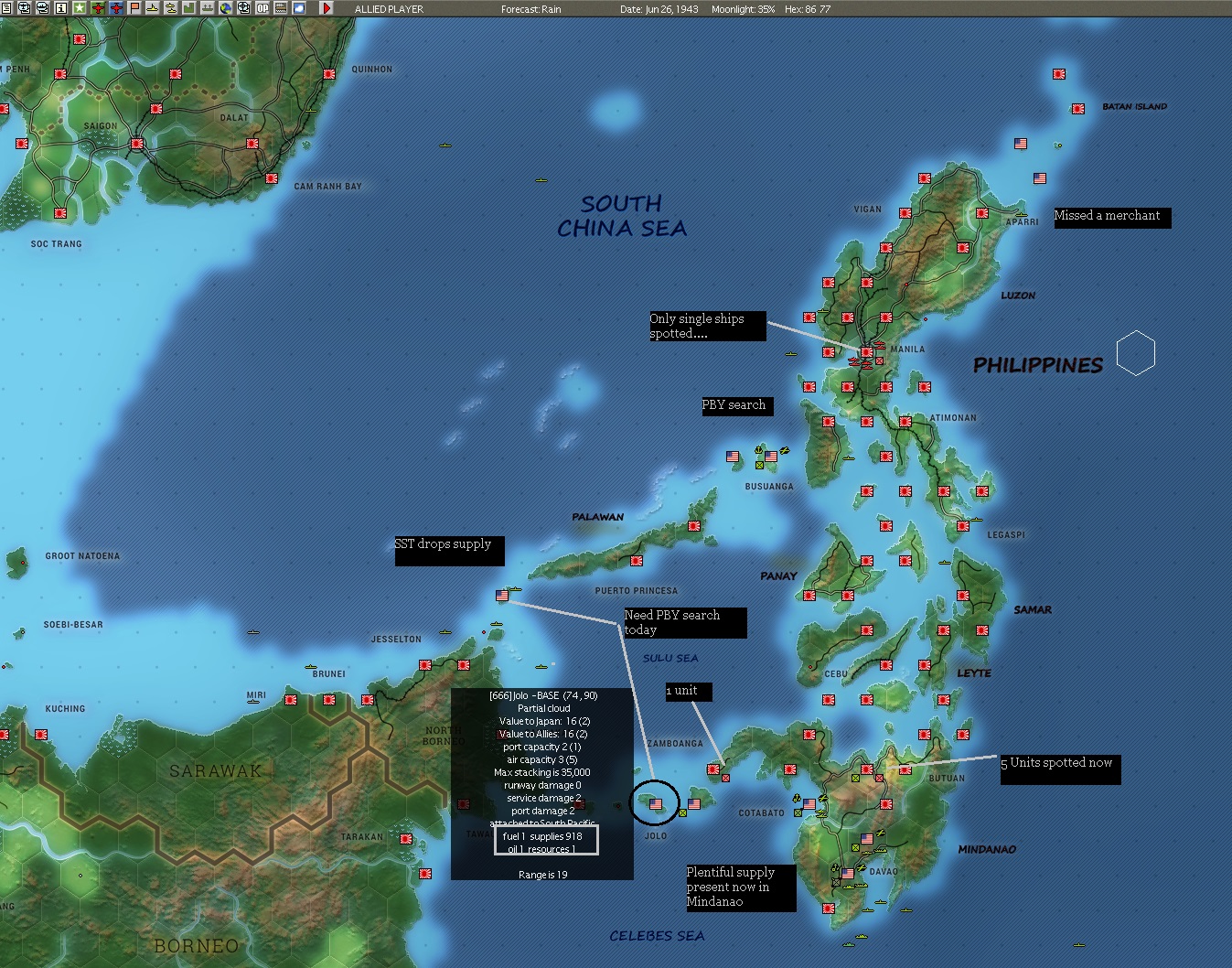Select the orange flag toolbar icon
Image resolution: width=1232 pixels, height=968 pixels.
[x=134, y=8]
